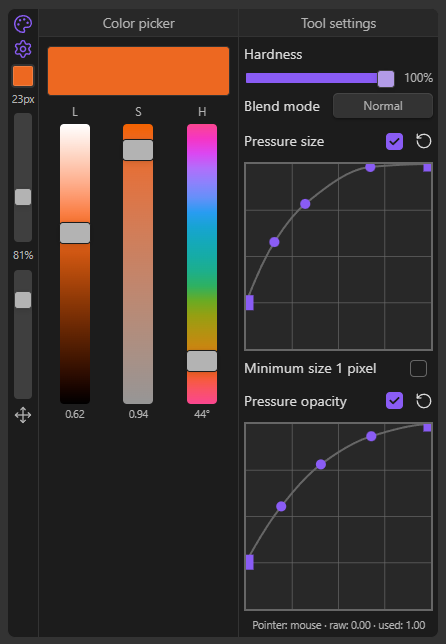Click the large orange color preview bar
The height and width of the screenshot is (644, 446).
[x=138, y=71]
